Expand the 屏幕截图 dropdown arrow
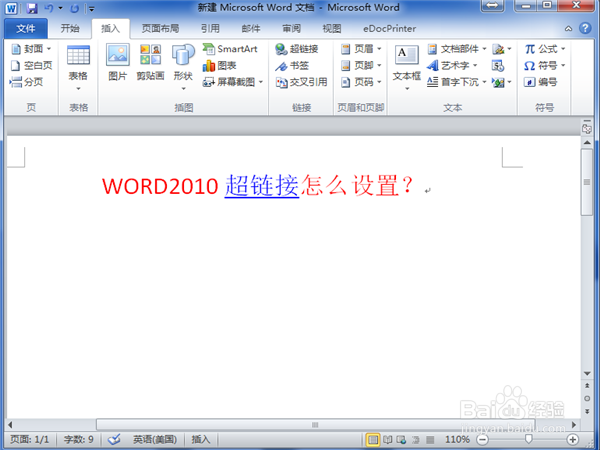 pyautogui.click(x=261, y=82)
